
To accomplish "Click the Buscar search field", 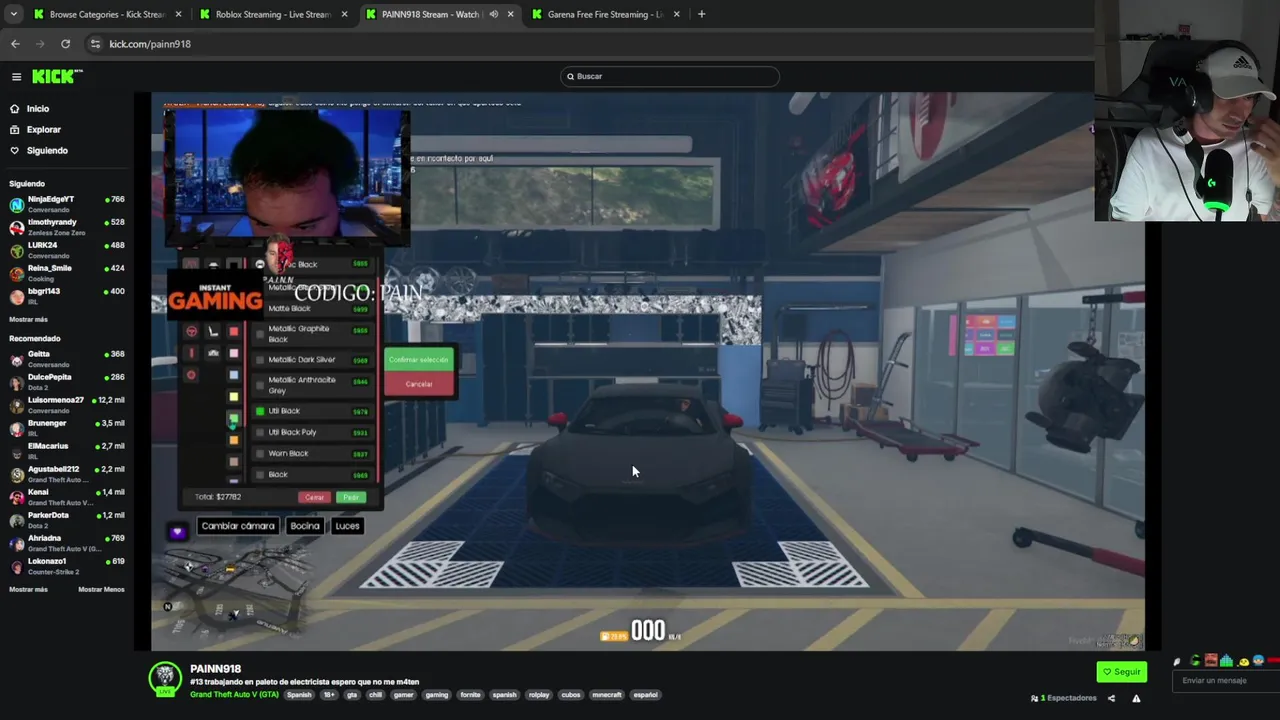I will click(x=669, y=76).
